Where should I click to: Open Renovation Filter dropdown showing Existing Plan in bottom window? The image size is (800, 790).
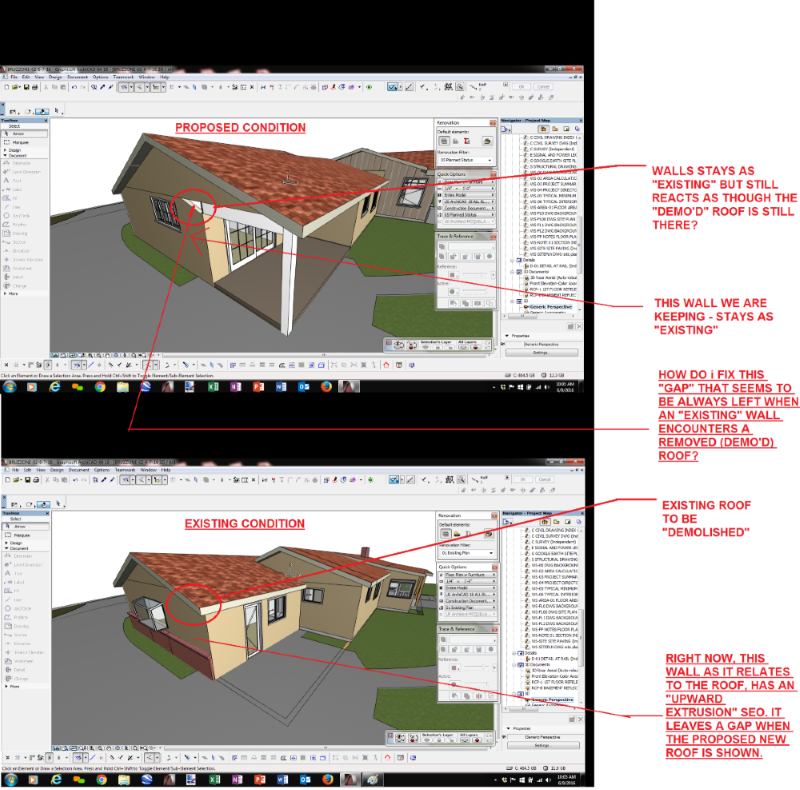pyautogui.click(x=467, y=553)
